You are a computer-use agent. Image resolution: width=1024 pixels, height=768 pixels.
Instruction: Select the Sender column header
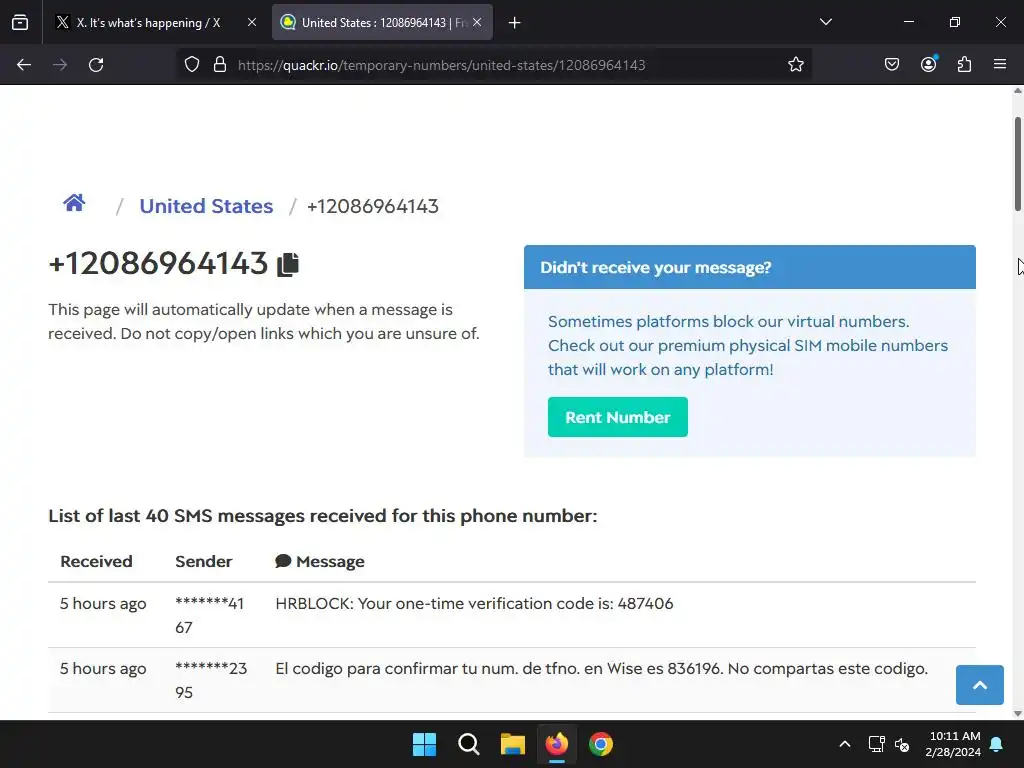[204, 562]
